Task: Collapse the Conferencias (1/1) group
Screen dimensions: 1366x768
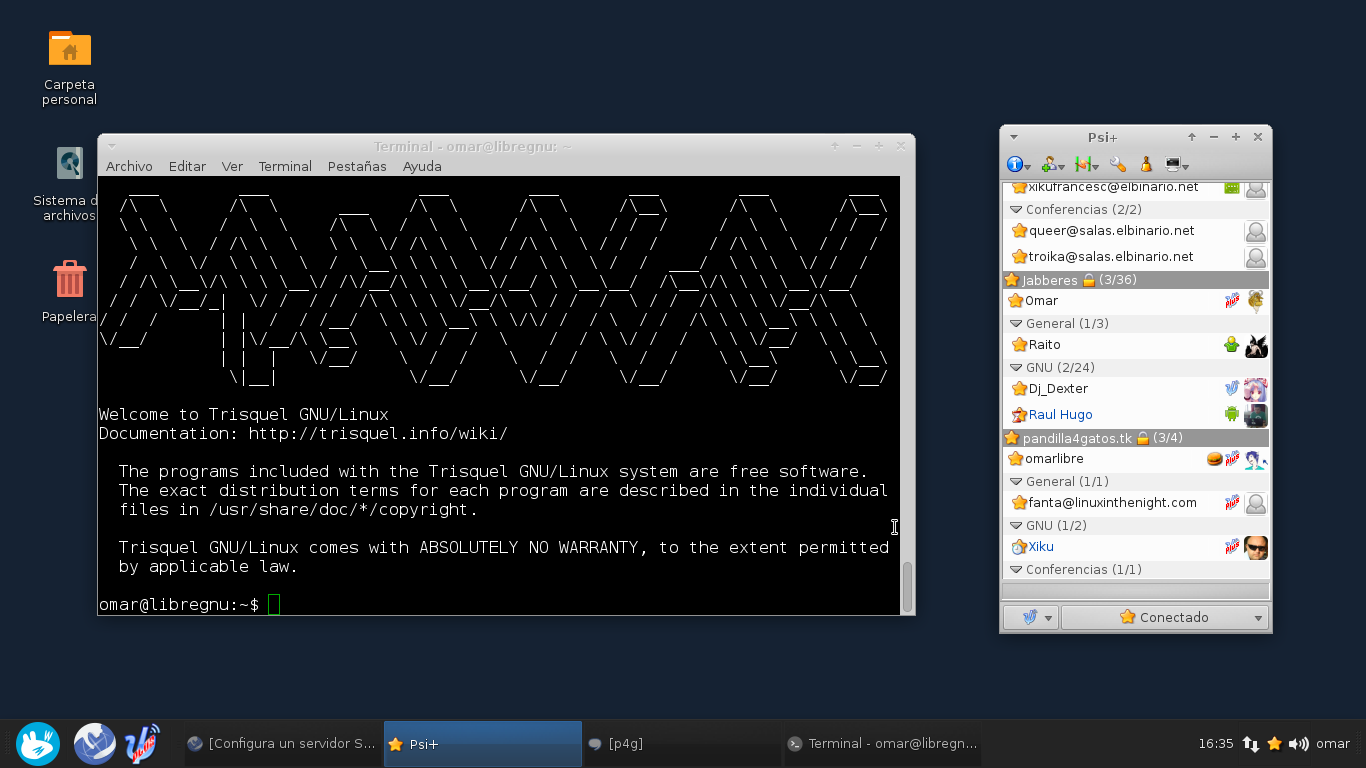Action: click(1016, 570)
